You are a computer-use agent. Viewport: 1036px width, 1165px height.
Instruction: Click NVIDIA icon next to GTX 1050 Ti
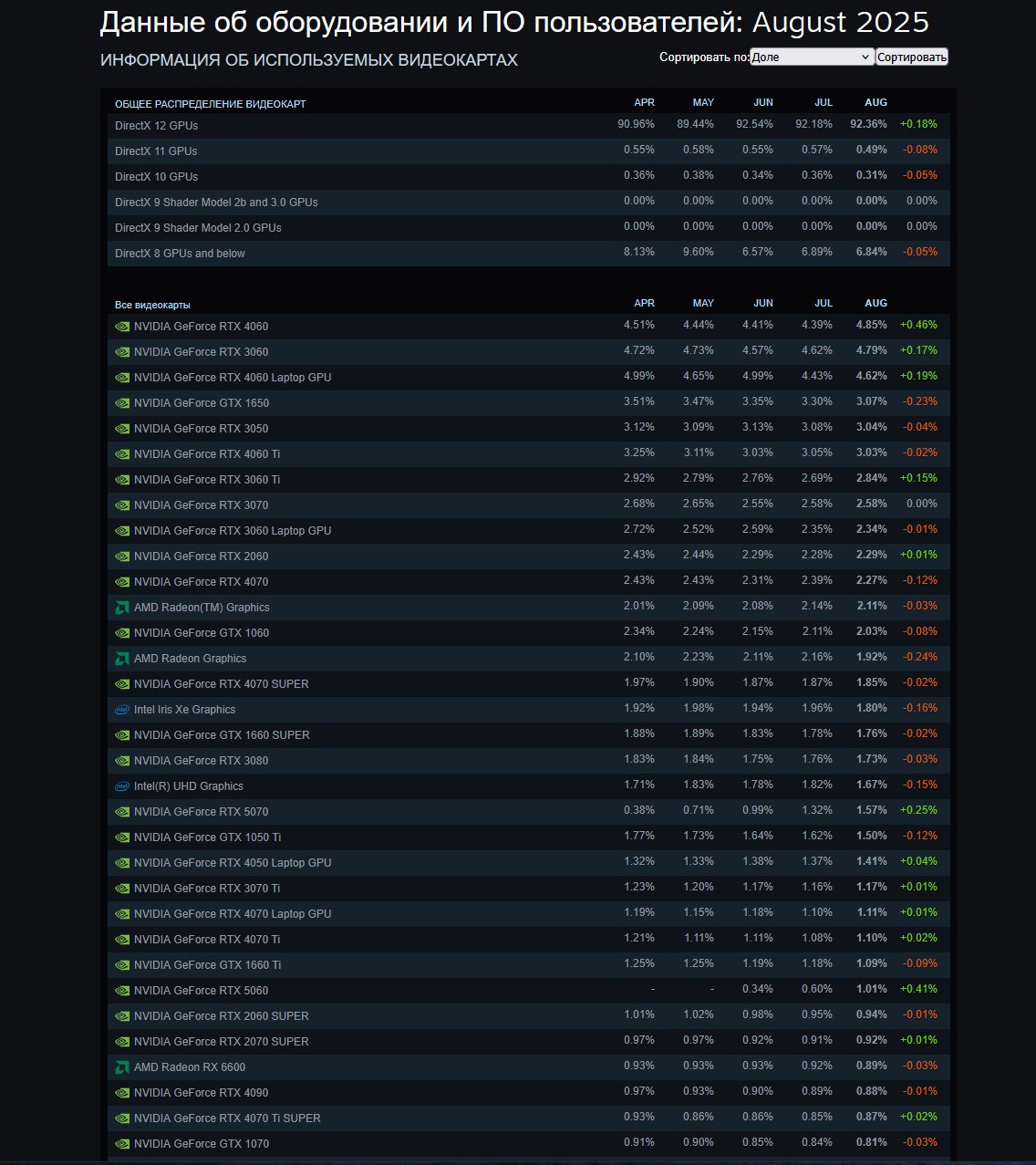pos(122,837)
